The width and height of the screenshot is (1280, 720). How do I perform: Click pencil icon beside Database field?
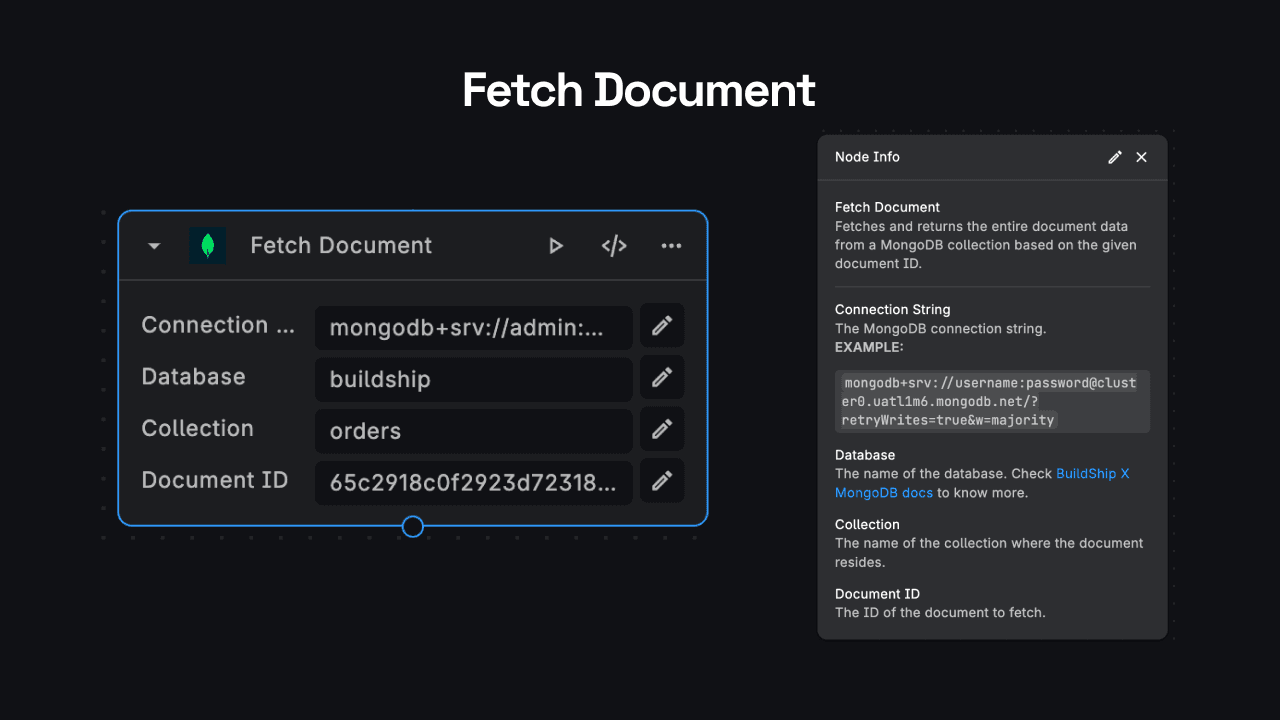662,378
